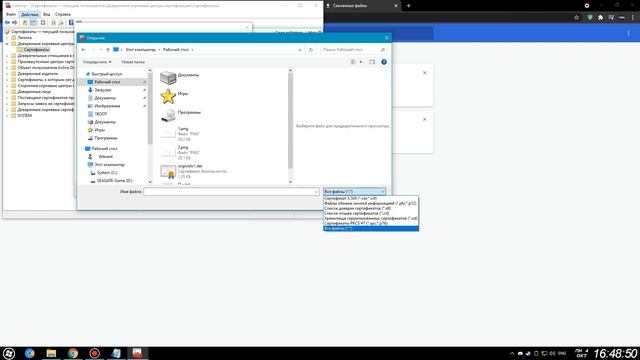Select the Сертификаты subfolder in the MMC tree
Viewport: 640px width, 360px height.
36,49
